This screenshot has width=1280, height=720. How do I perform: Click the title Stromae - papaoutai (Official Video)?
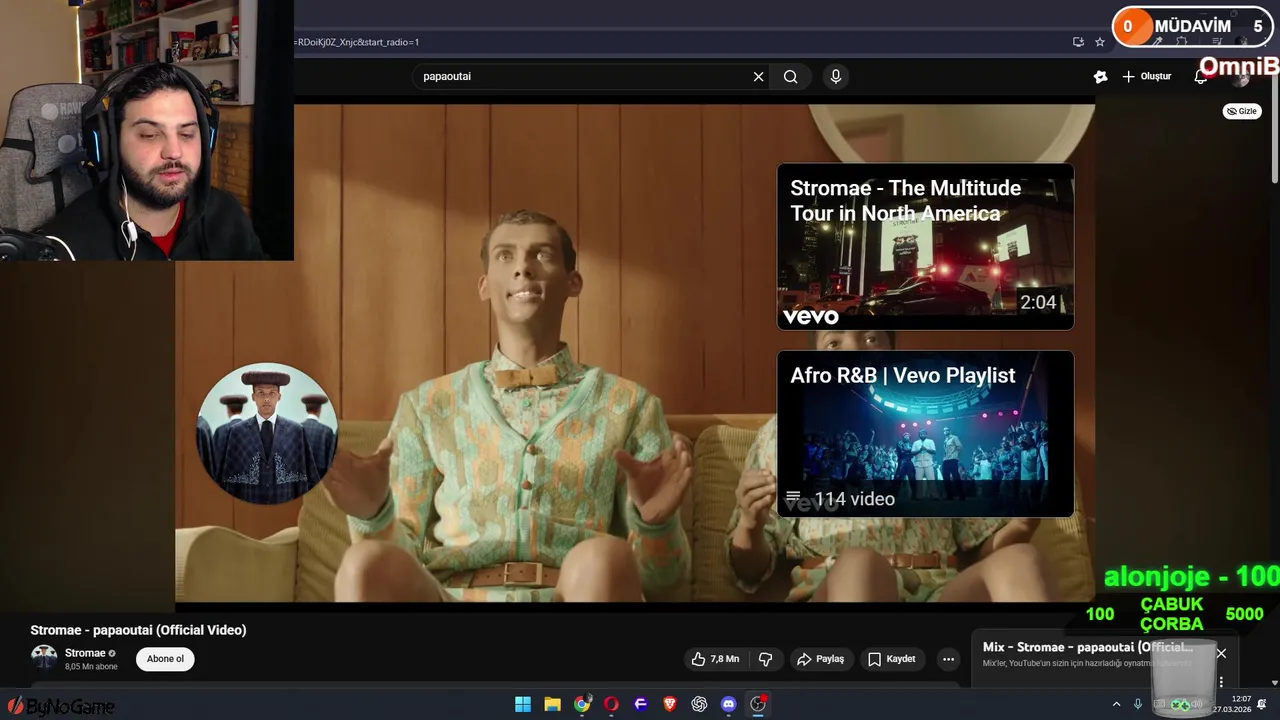point(138,630)
